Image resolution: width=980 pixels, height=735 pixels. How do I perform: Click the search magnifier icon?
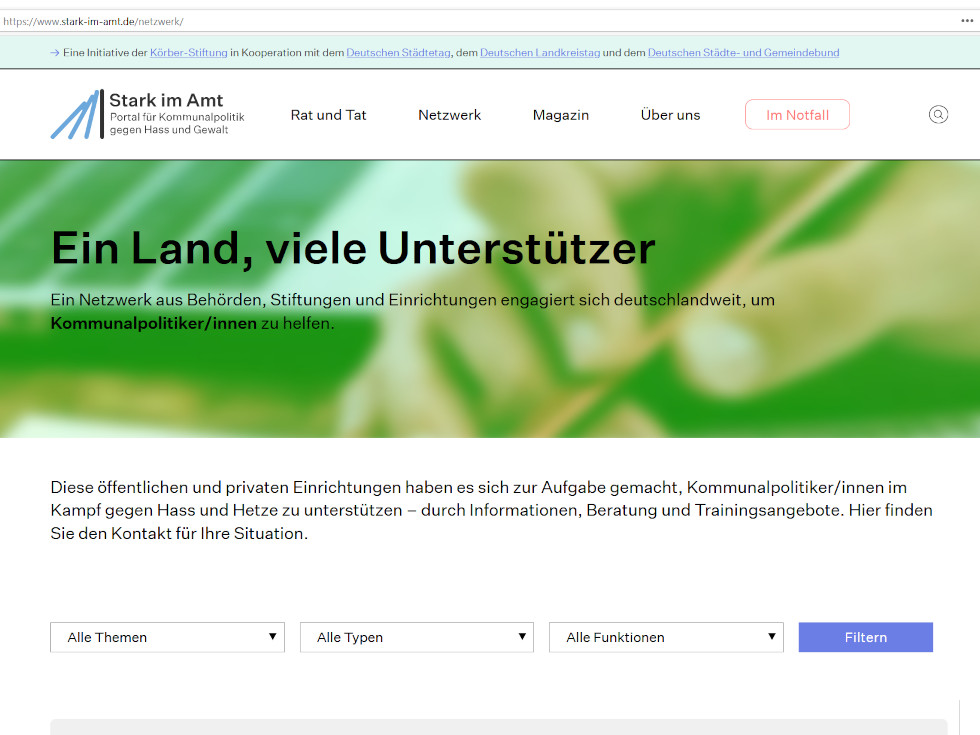click(x=938, y=115)
